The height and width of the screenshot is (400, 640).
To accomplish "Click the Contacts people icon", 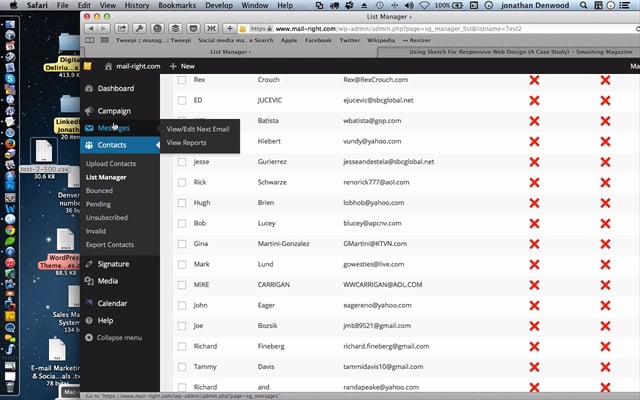I will pyautogui.click(x=89, y=145).
